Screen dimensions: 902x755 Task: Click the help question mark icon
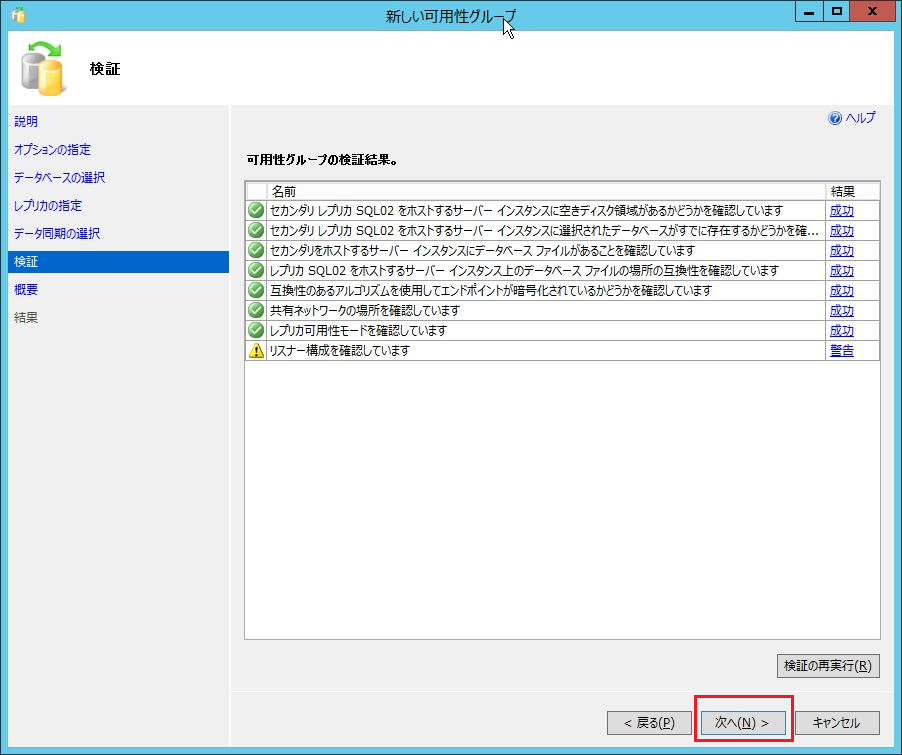point(835,118)
